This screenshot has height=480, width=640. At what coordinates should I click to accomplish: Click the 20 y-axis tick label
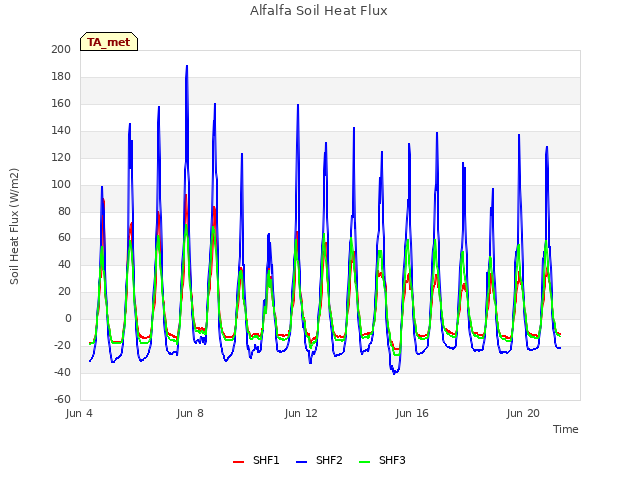pos(64,291)
